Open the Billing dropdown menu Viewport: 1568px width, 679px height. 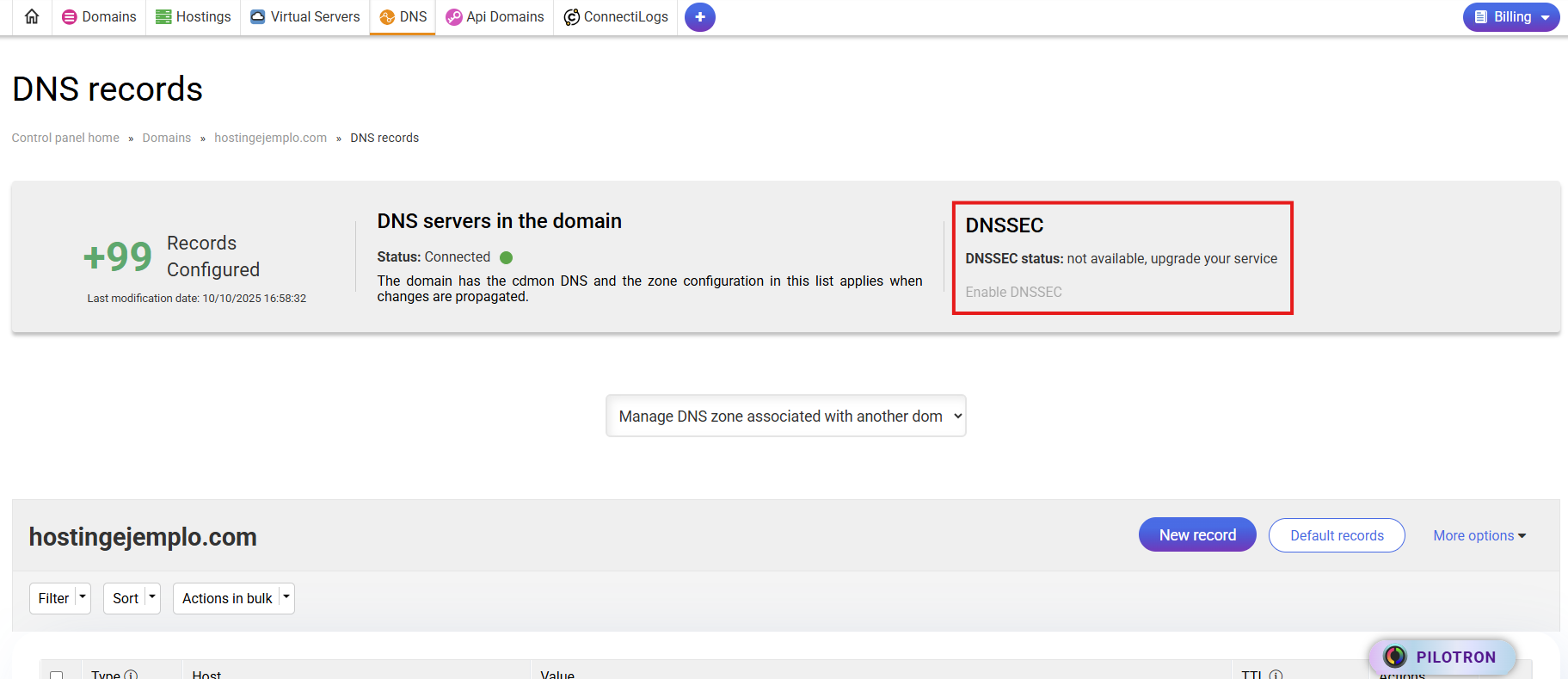pos(1510,17)
